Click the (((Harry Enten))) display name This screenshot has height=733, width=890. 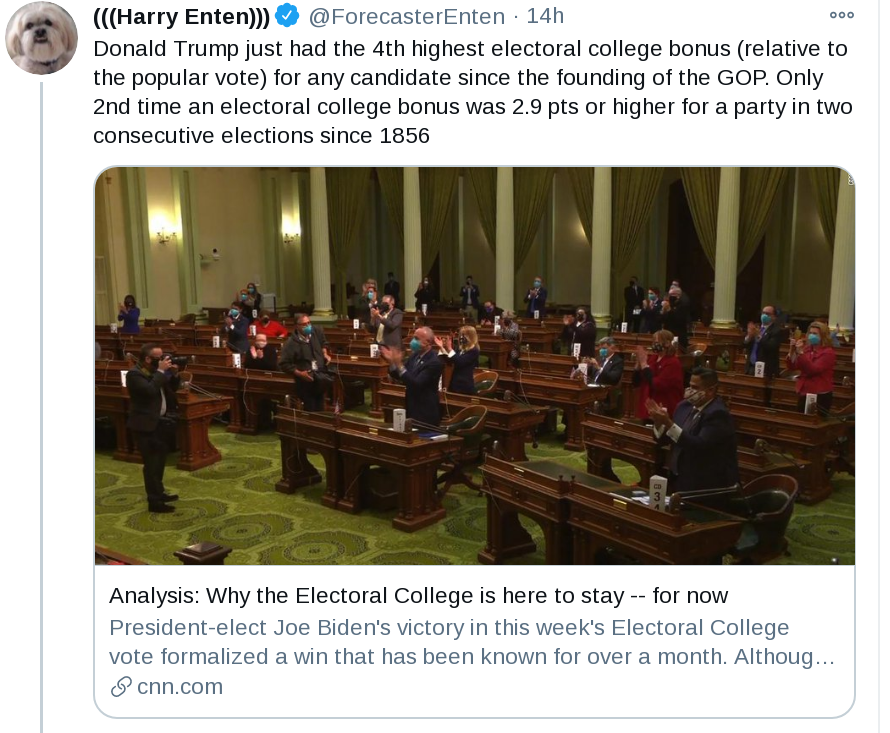[x=182, y=16]
